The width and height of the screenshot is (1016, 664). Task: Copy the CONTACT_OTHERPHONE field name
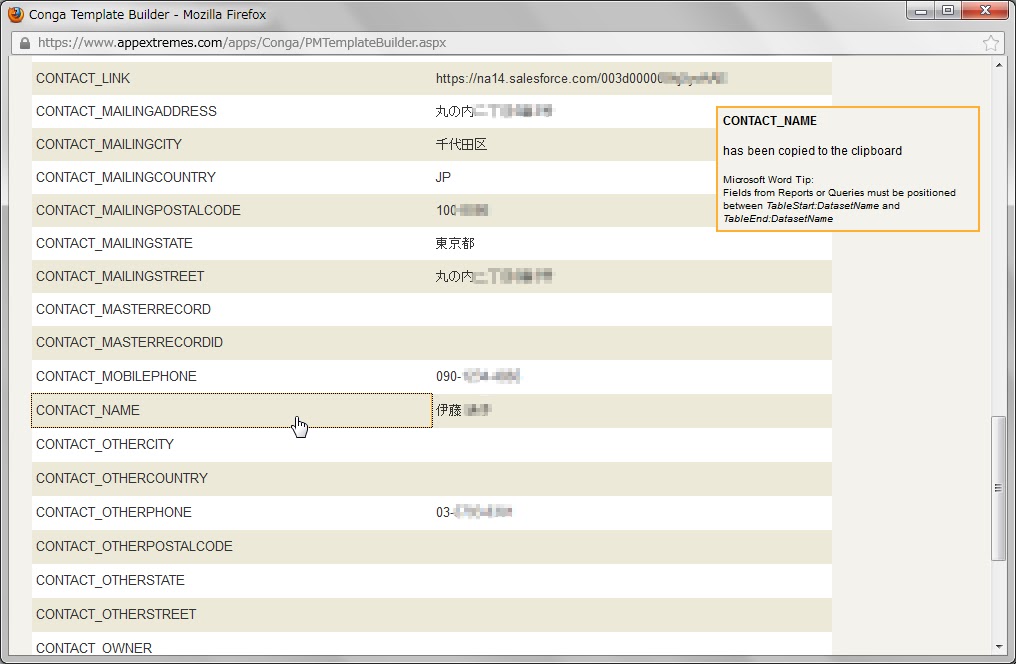click(114, 512)
